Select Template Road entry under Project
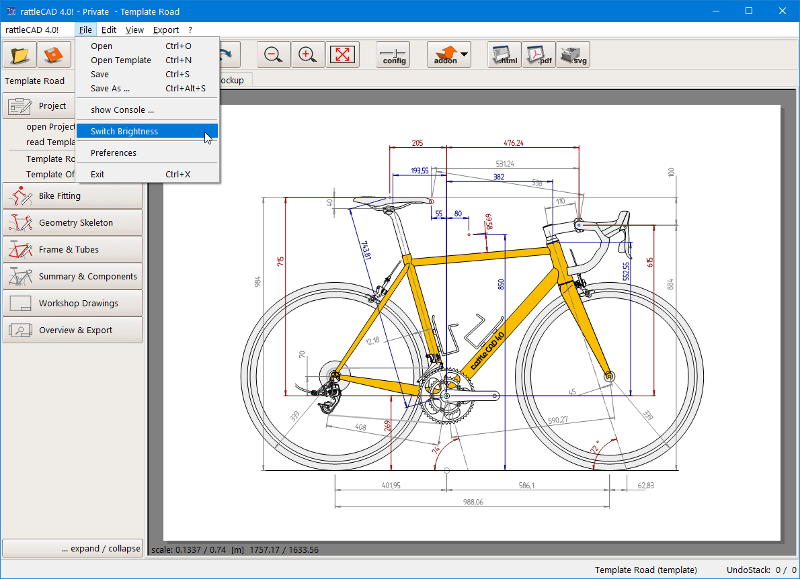The image size is (800, 579). point(50,159)
